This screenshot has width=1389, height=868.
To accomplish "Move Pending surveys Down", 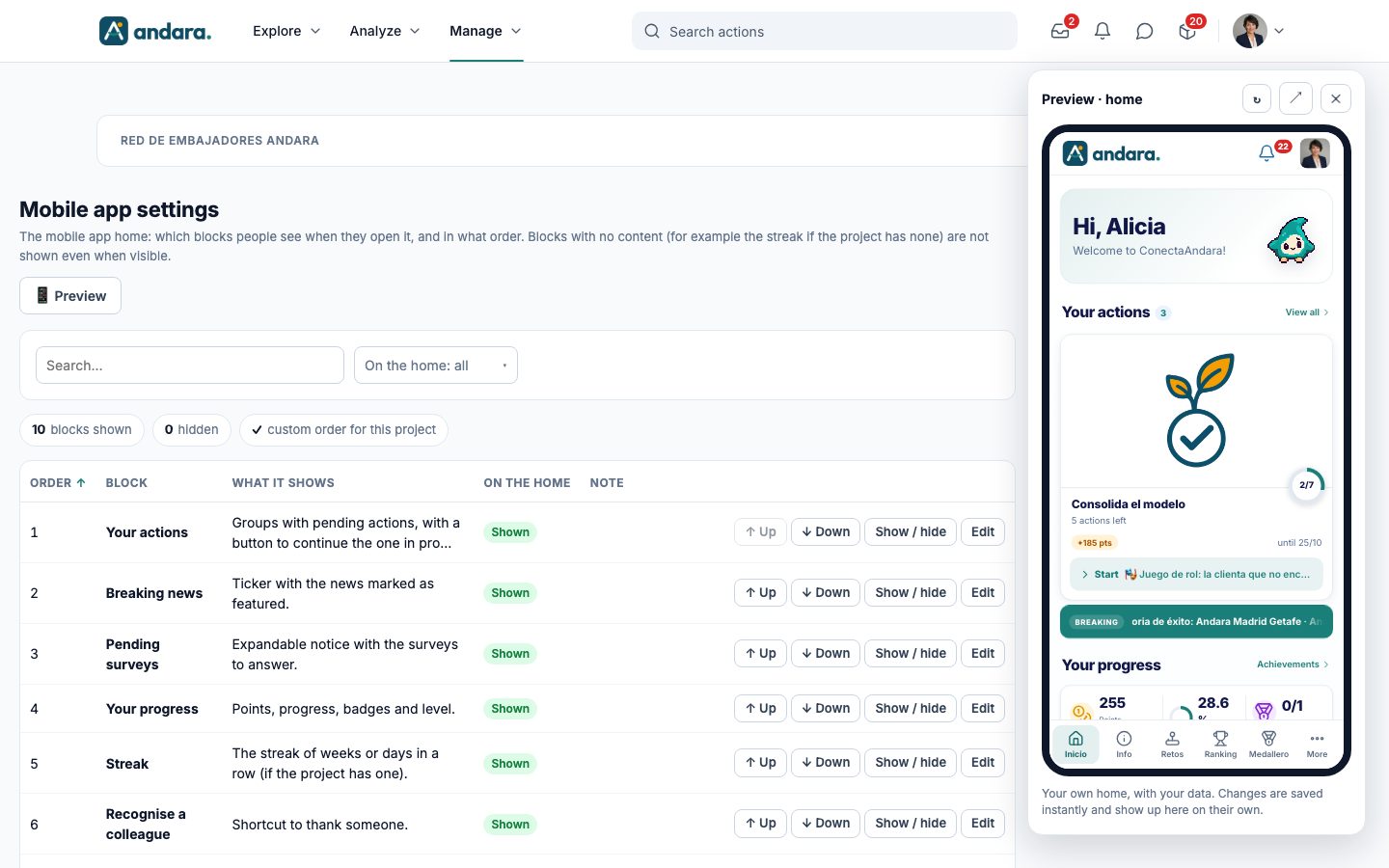I will (826, 653).
